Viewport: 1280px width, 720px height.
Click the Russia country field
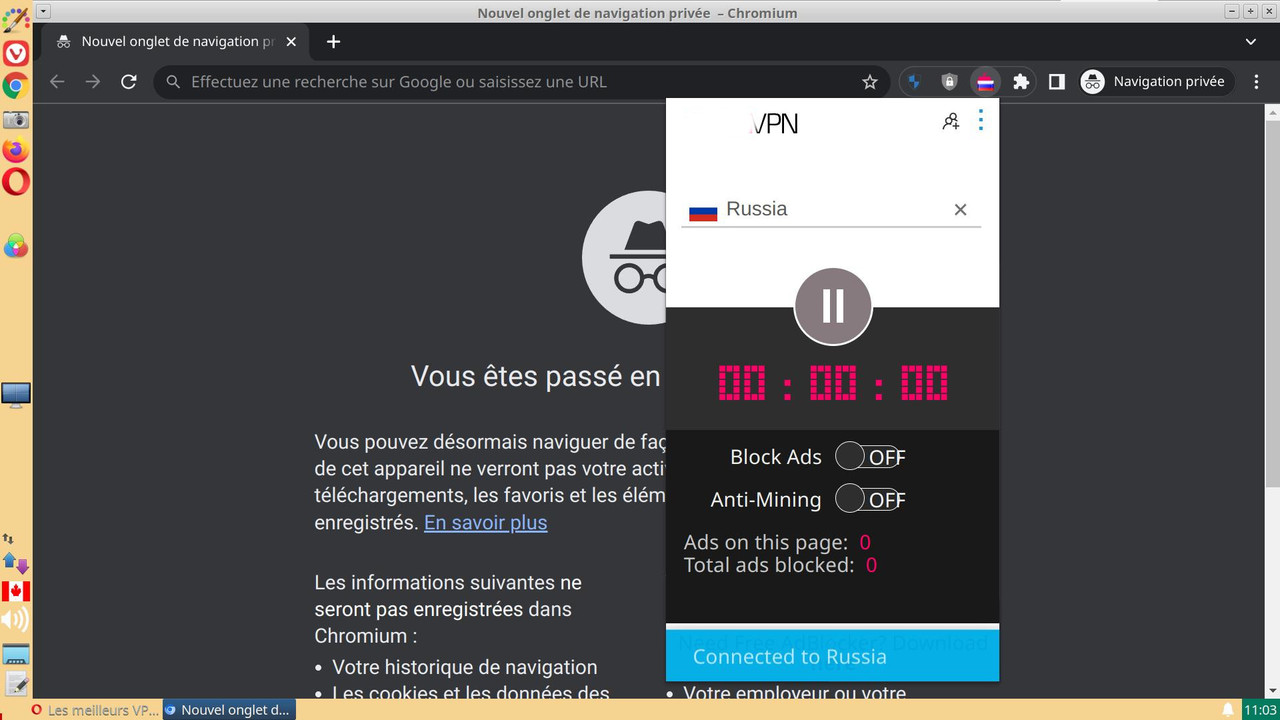(831, 209)
